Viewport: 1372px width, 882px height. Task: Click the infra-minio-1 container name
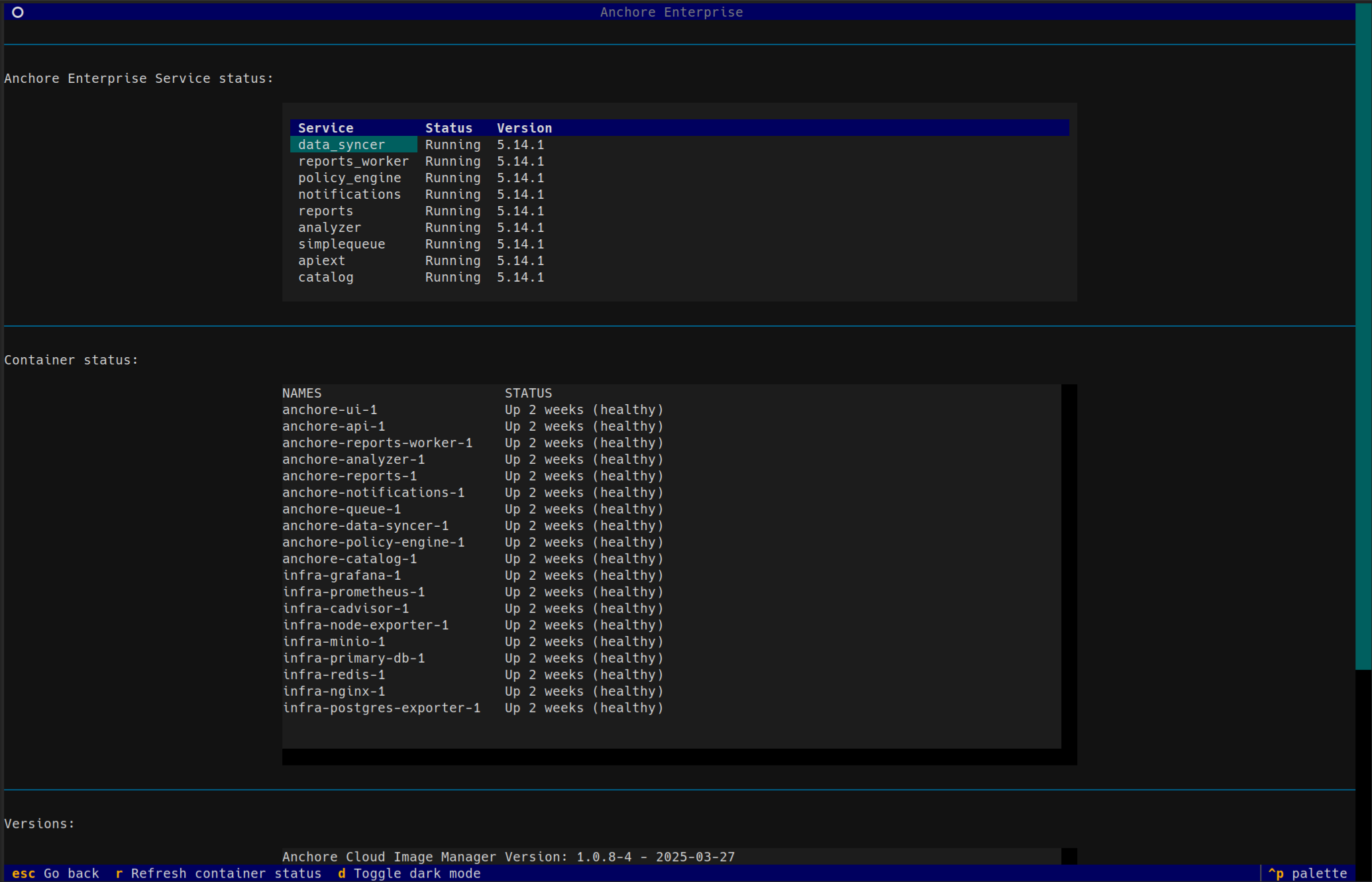pyautogui.click(x=333, y=641)
